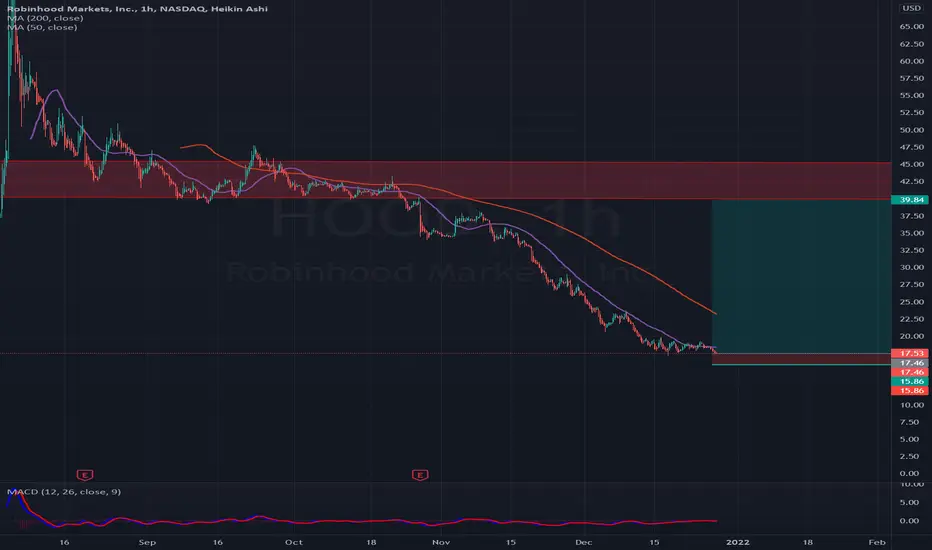The height and width of the screenshot is (550, 932).
Task: Click the earnings E marker near September
Action: [85, 474]
